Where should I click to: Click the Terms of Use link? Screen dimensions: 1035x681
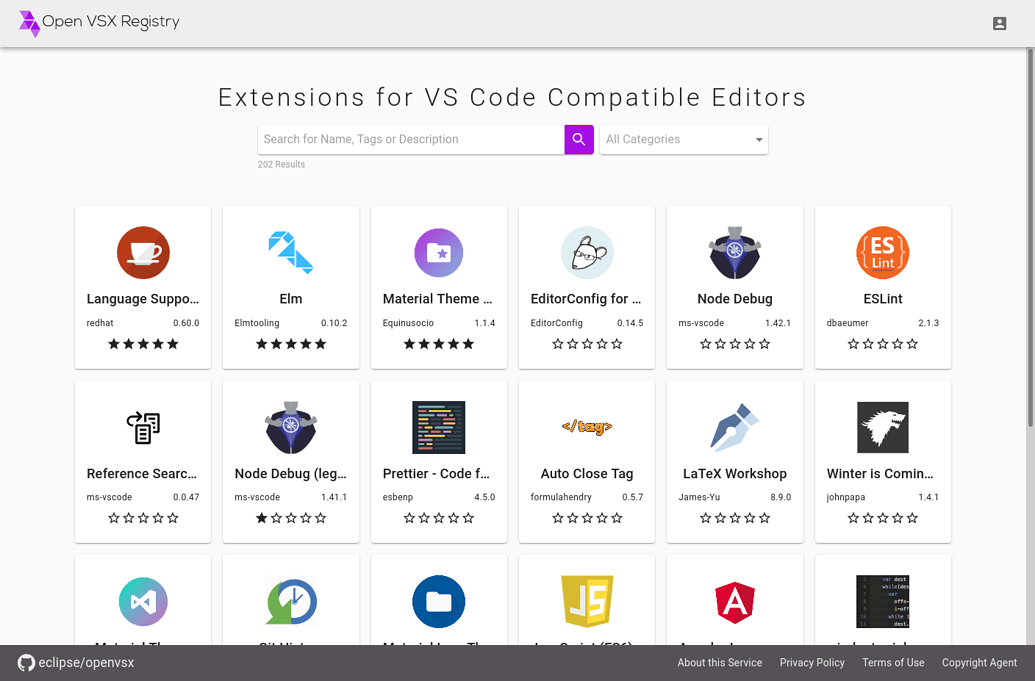click(892, 662)
